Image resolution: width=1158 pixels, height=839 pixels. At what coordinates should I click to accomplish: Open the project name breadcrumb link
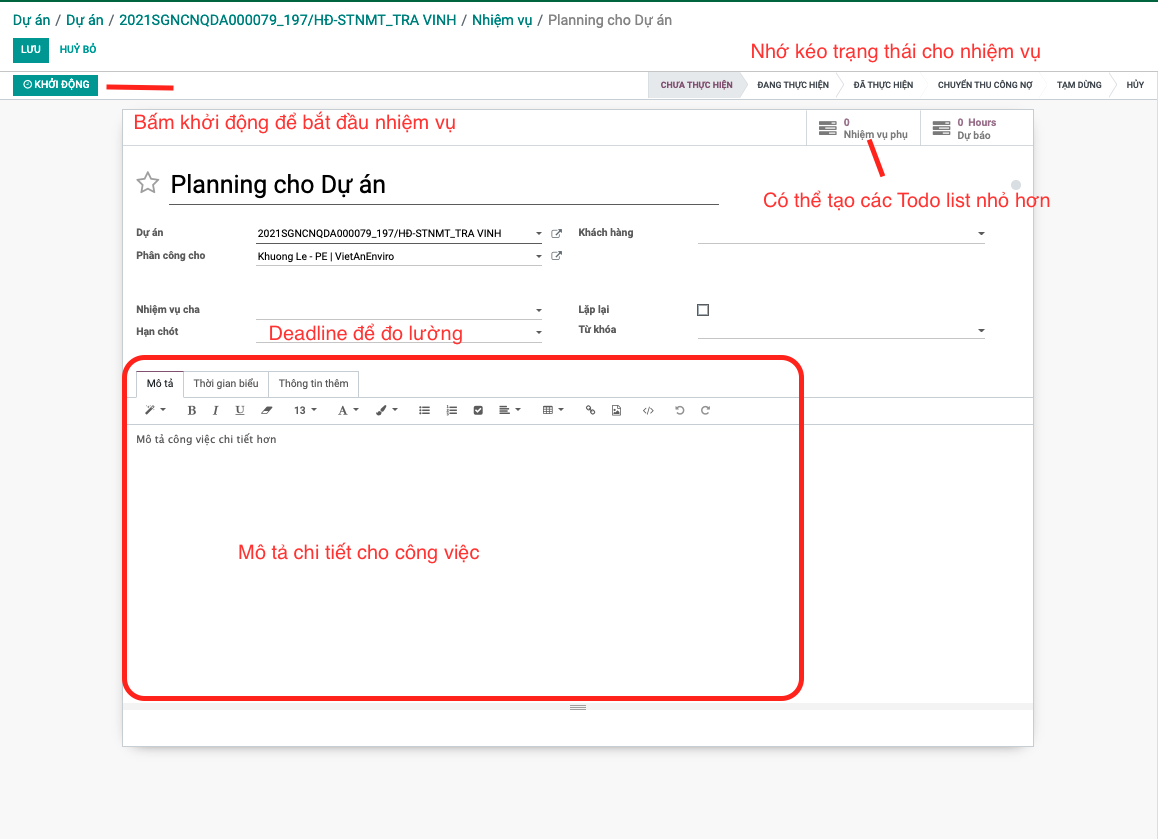(x=287, y=20)
